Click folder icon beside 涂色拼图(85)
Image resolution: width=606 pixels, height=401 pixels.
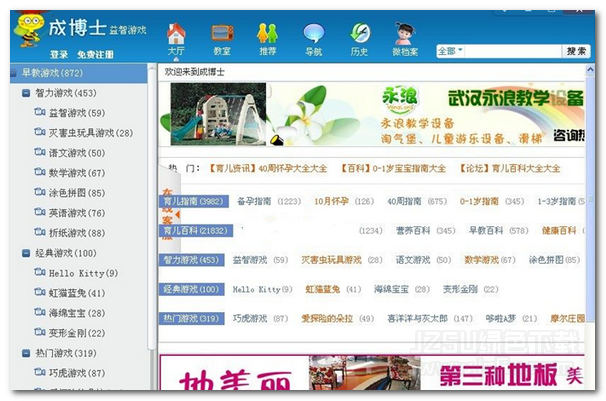click(x=40, y=192)
